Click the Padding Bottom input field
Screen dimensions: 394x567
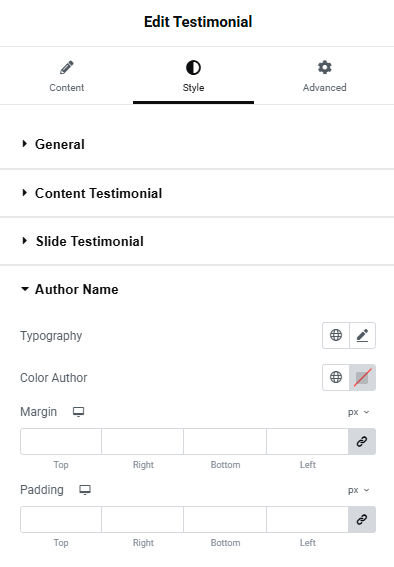tap(225, 520)
